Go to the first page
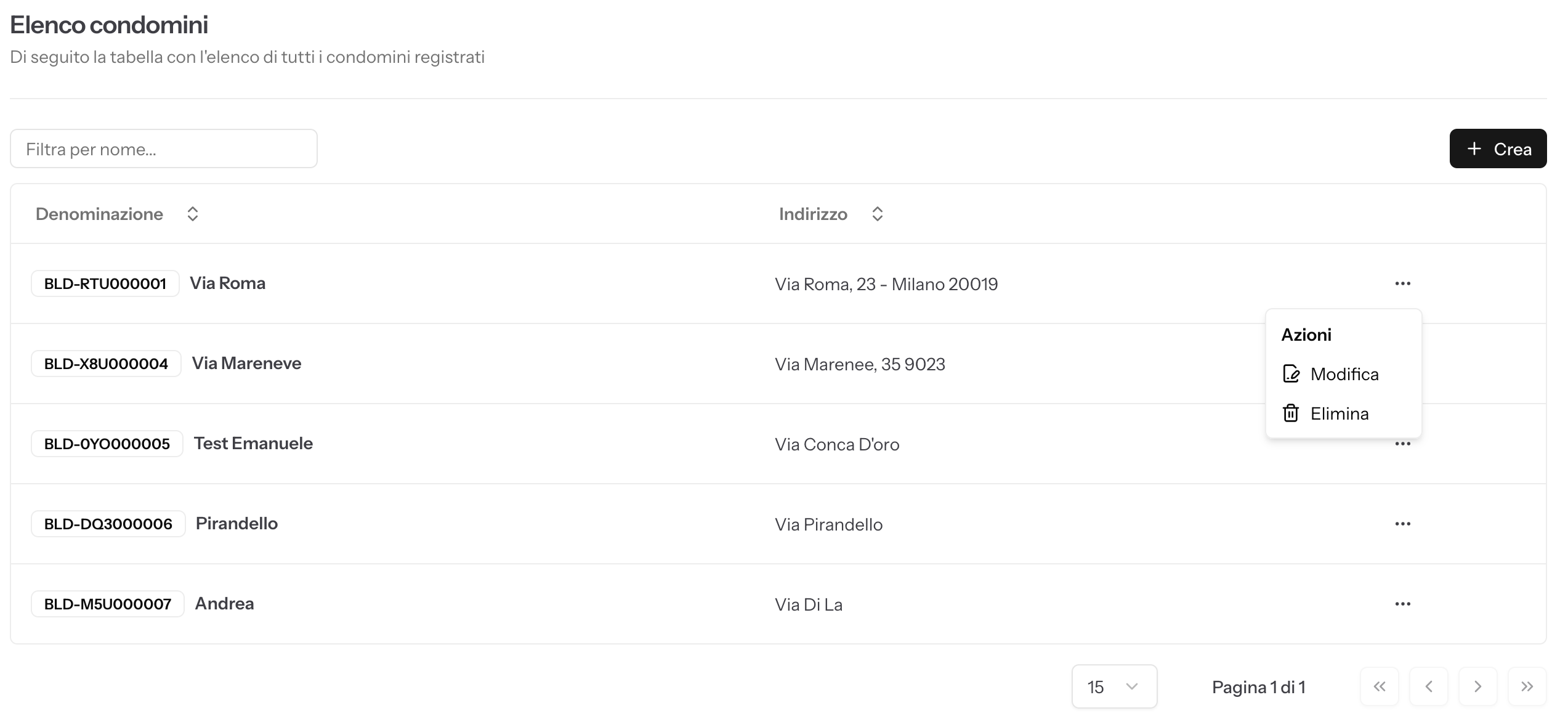The image size is (1568, 716). (x=1379, y=686)
